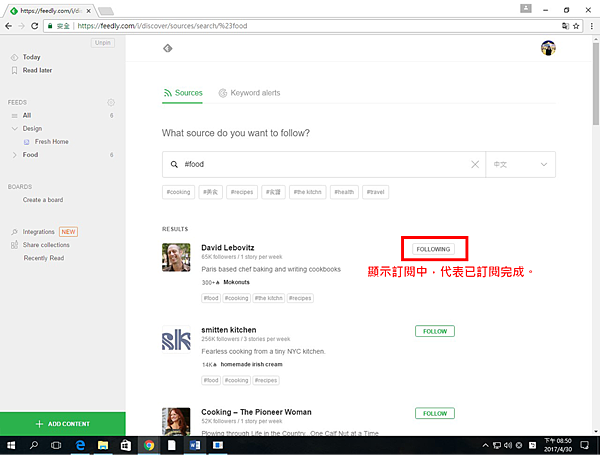Click the browser address bar URL
The image size is (600, 458).
162,26
